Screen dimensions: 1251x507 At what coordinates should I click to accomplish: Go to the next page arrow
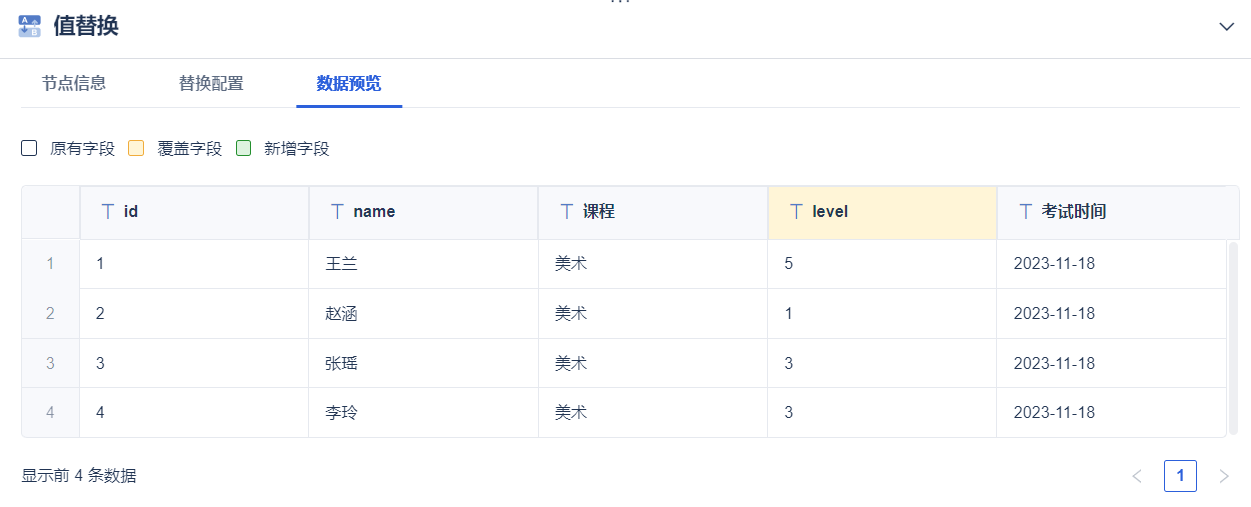(x=1223, y=476)
